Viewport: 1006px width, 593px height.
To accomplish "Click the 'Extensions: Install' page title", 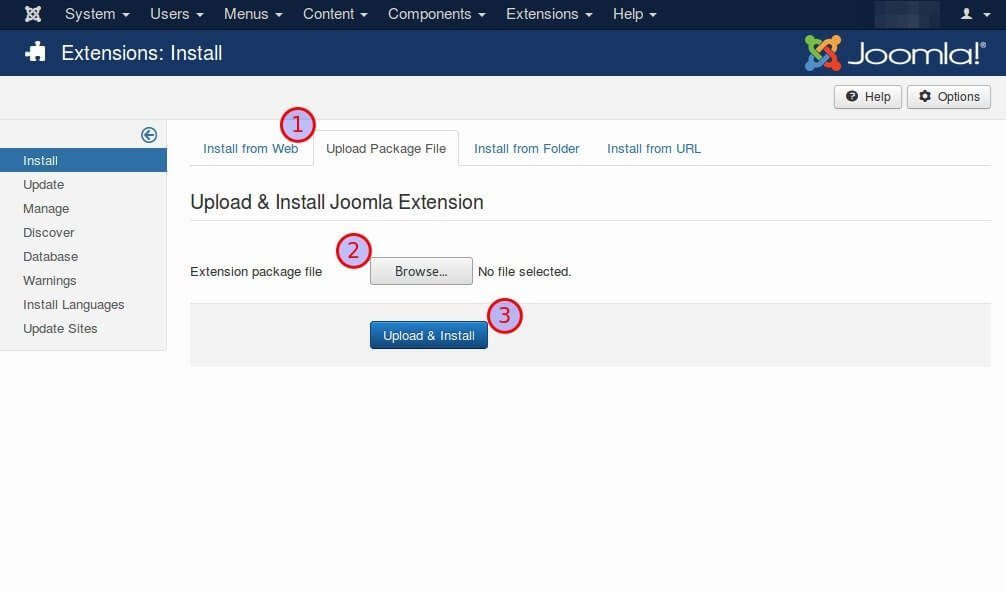I will tap(142, 53).
